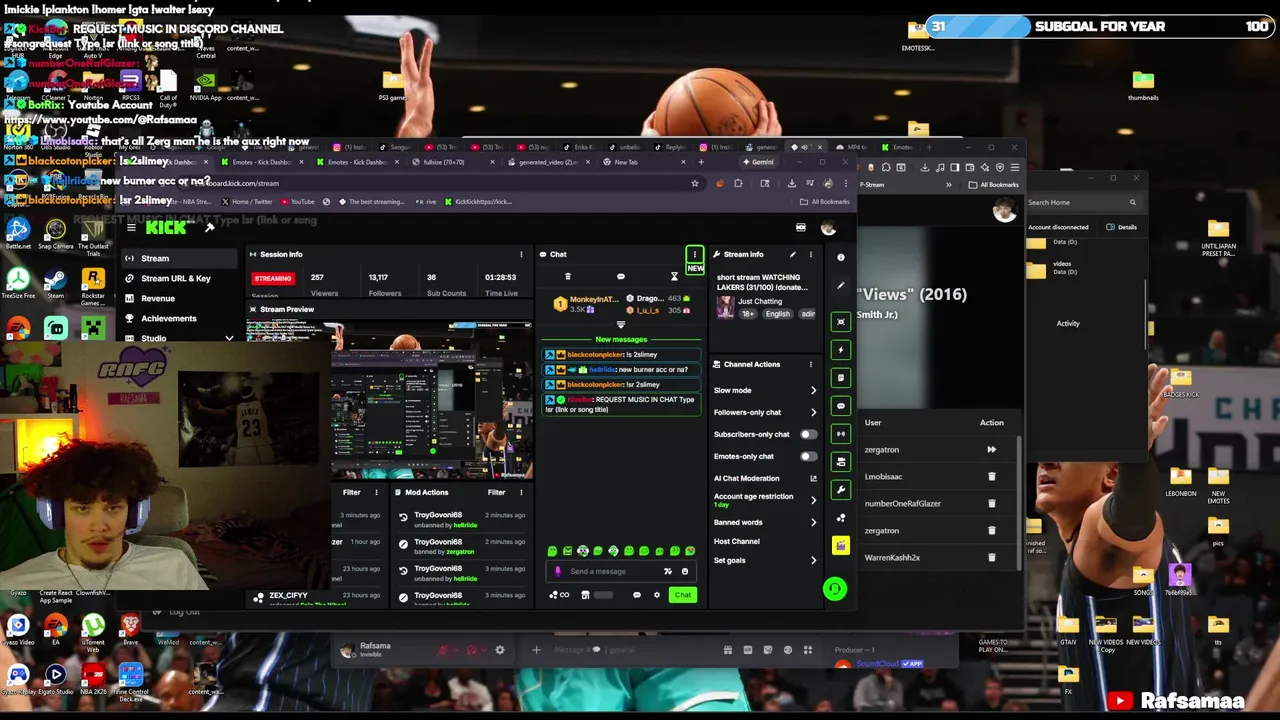Viewport: 1280px width, 720px height.
Task: Bookmark page with star icon
Action: [x=694, y=183]
